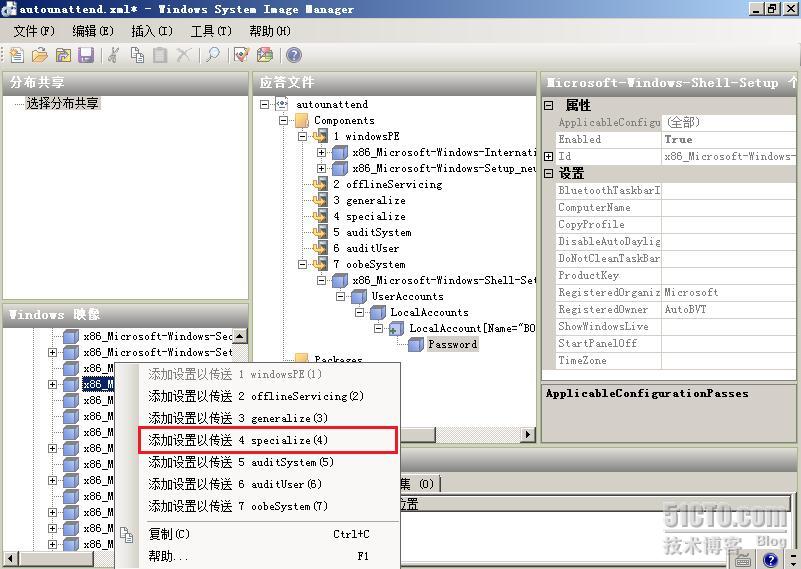Click answer file pane right scroll arrow

pyautogui.click(x=528, y=435)
